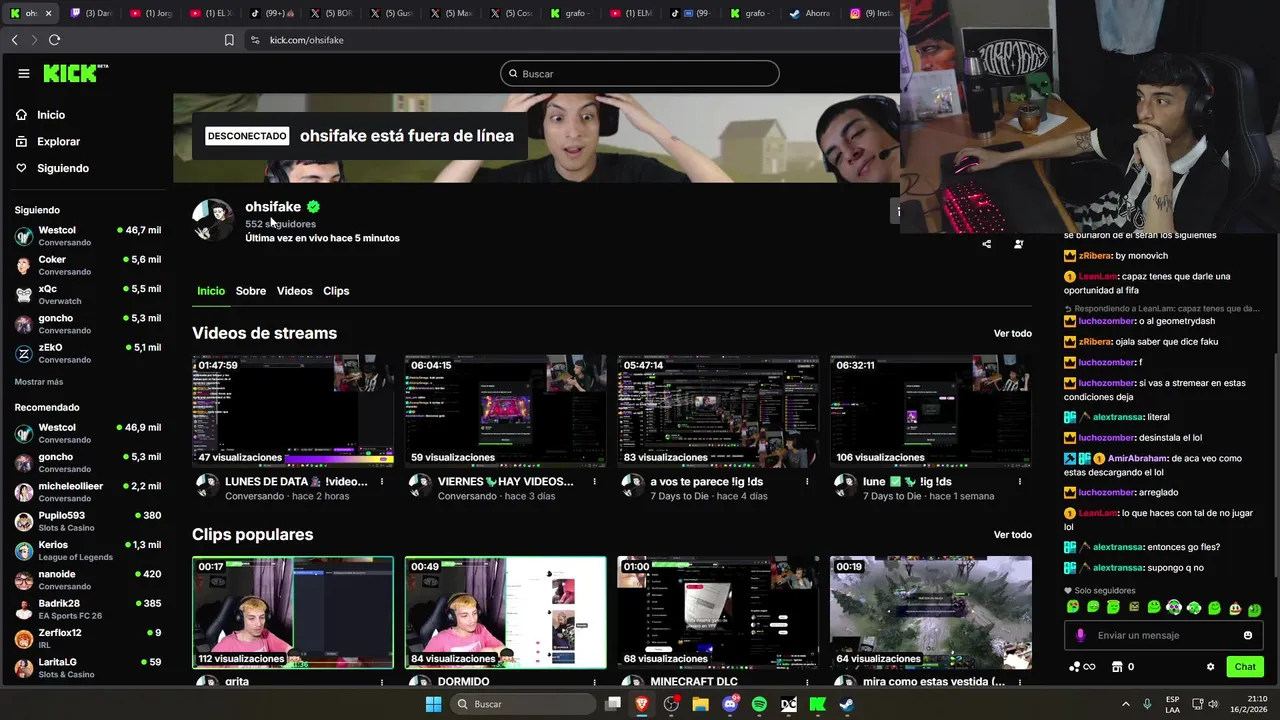Open the hamburger sidebar menu

coord(24,73)
